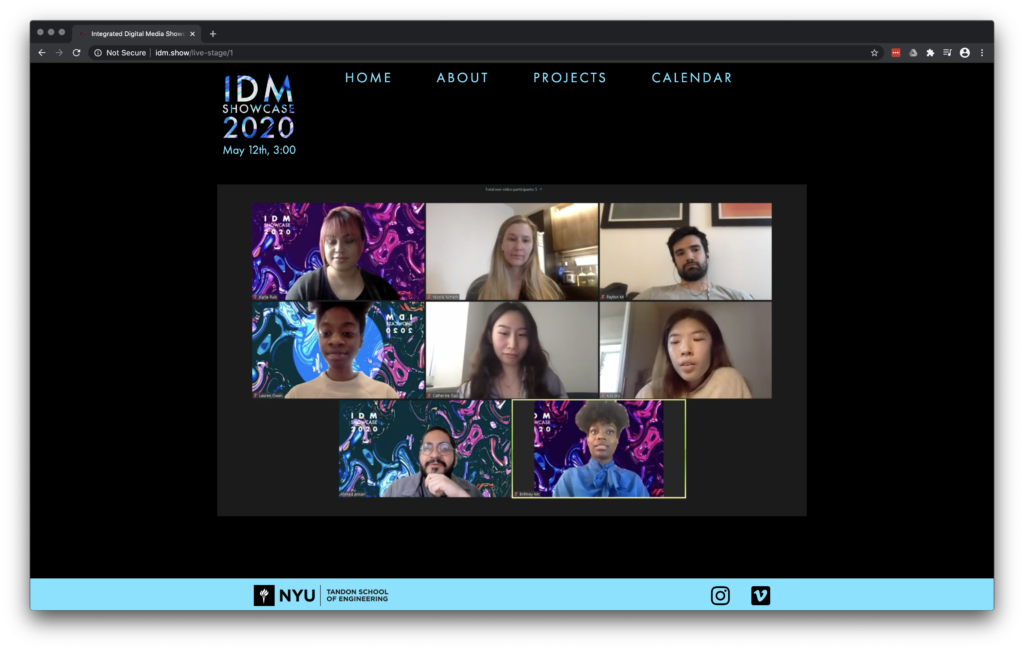The height and width of the screenshot is (650, 1024).
Task: Open the Chrome extensions puzzle icon
Action: click(930, 53)
